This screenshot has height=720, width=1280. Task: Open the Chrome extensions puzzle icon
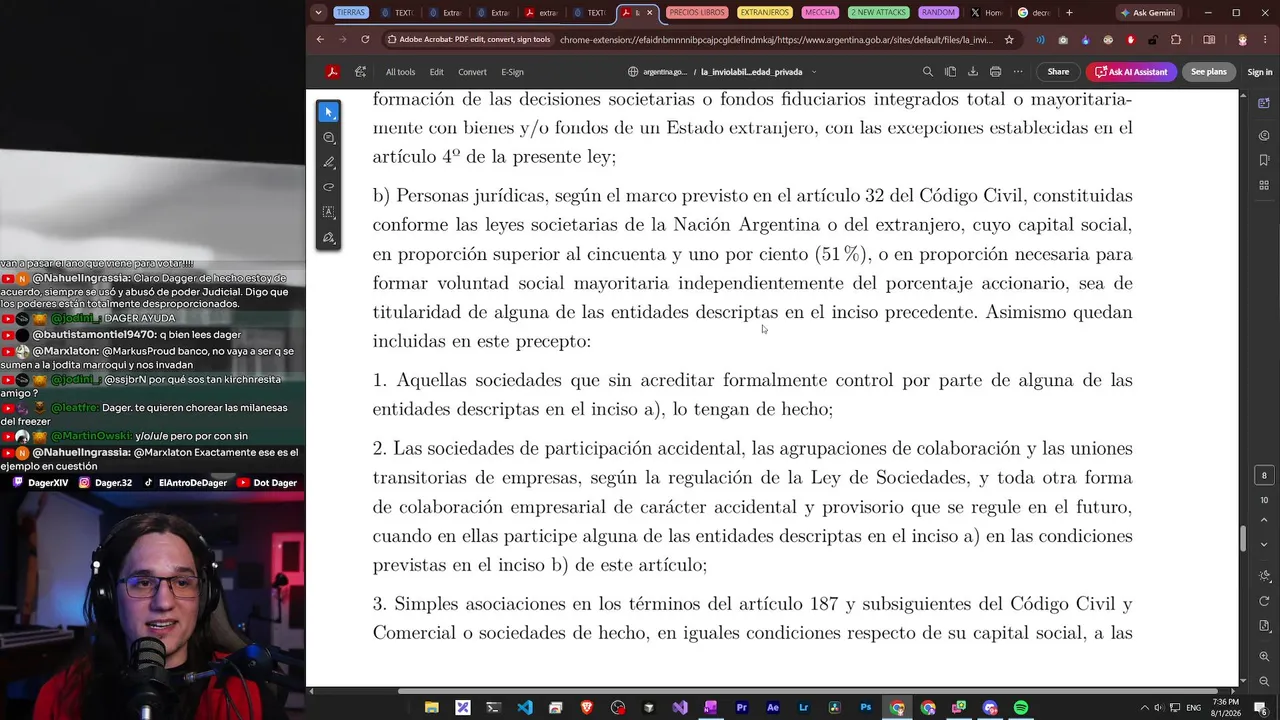(1176, 40)
